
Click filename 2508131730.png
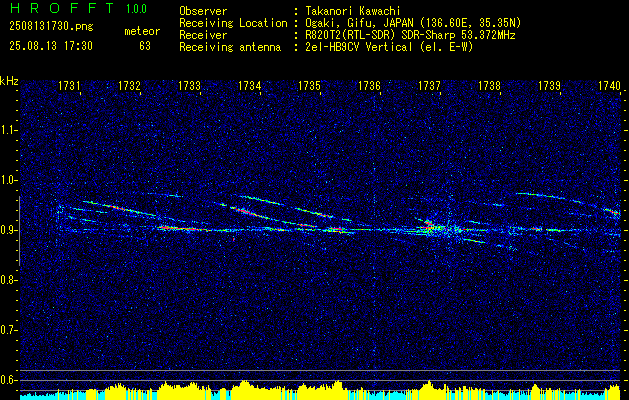(51, 27)
